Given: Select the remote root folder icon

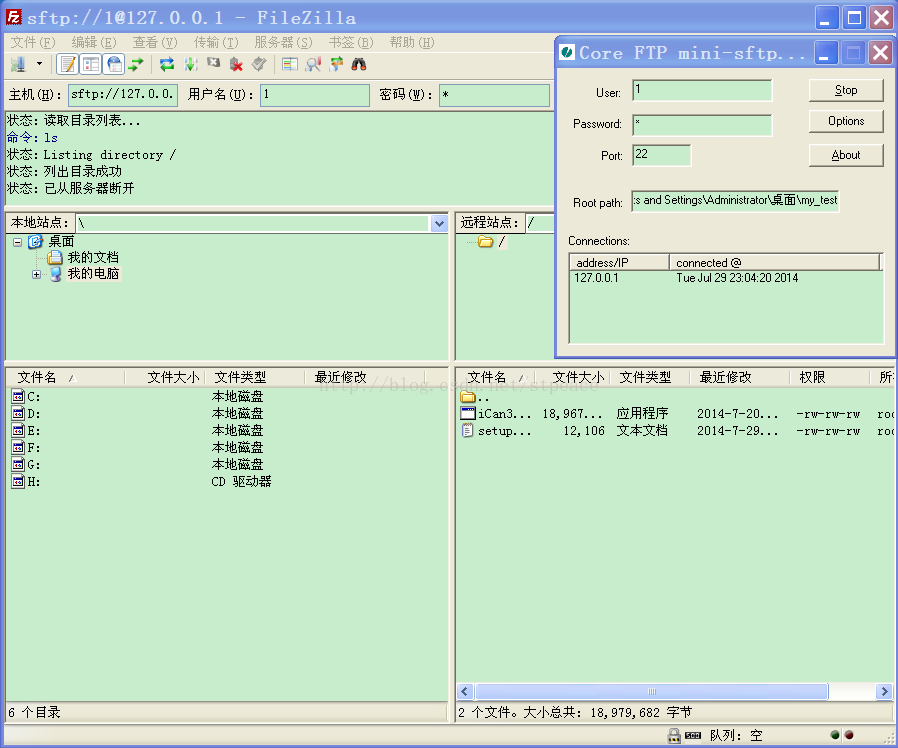Looking at the screenshot, I should click(x=485, y=242).
